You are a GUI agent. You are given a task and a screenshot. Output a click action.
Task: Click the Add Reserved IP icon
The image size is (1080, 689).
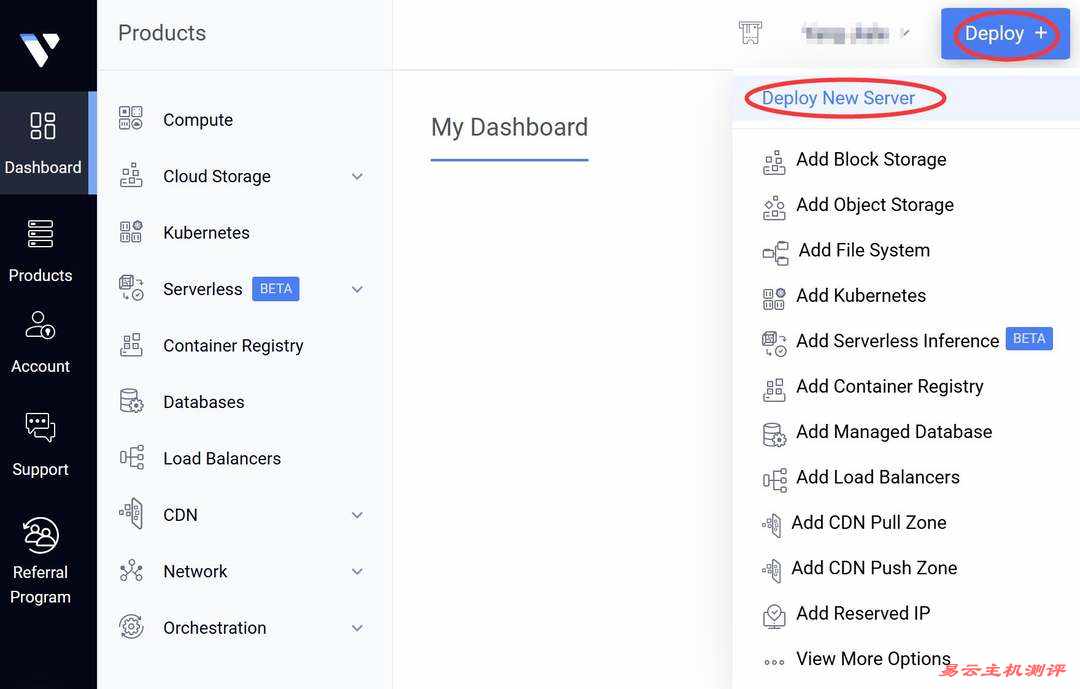[773, 614]
